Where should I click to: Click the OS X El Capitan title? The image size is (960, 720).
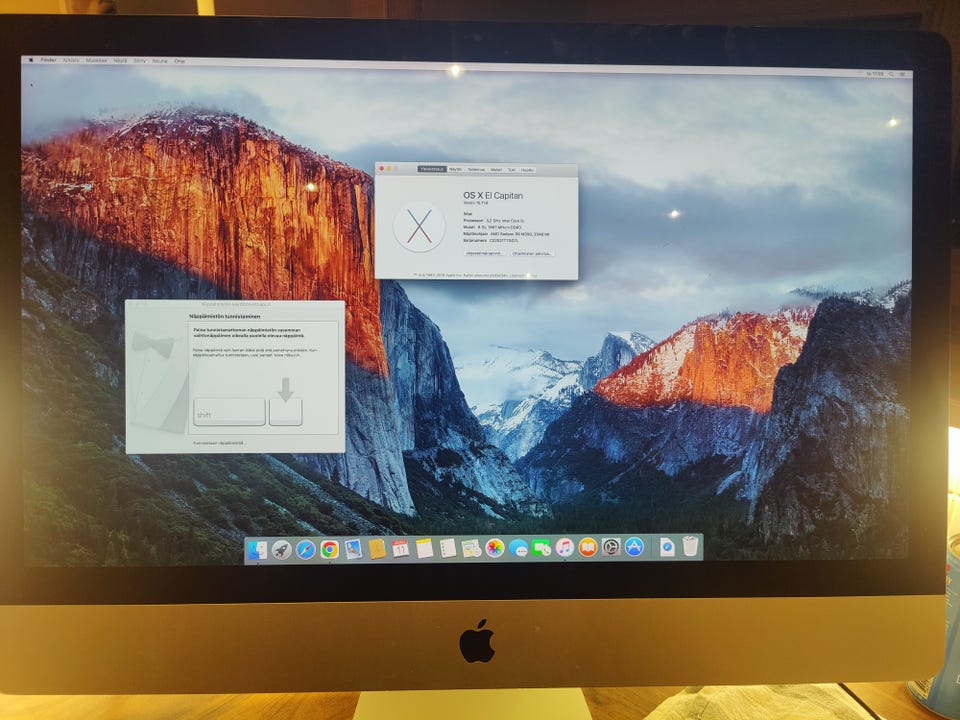click(x=493, y=195)
